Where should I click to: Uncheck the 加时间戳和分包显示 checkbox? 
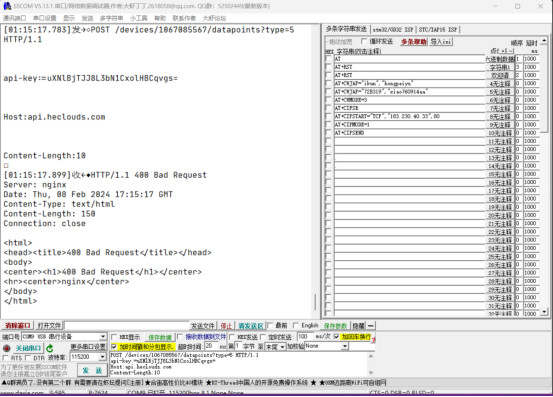tap(114, 347)
